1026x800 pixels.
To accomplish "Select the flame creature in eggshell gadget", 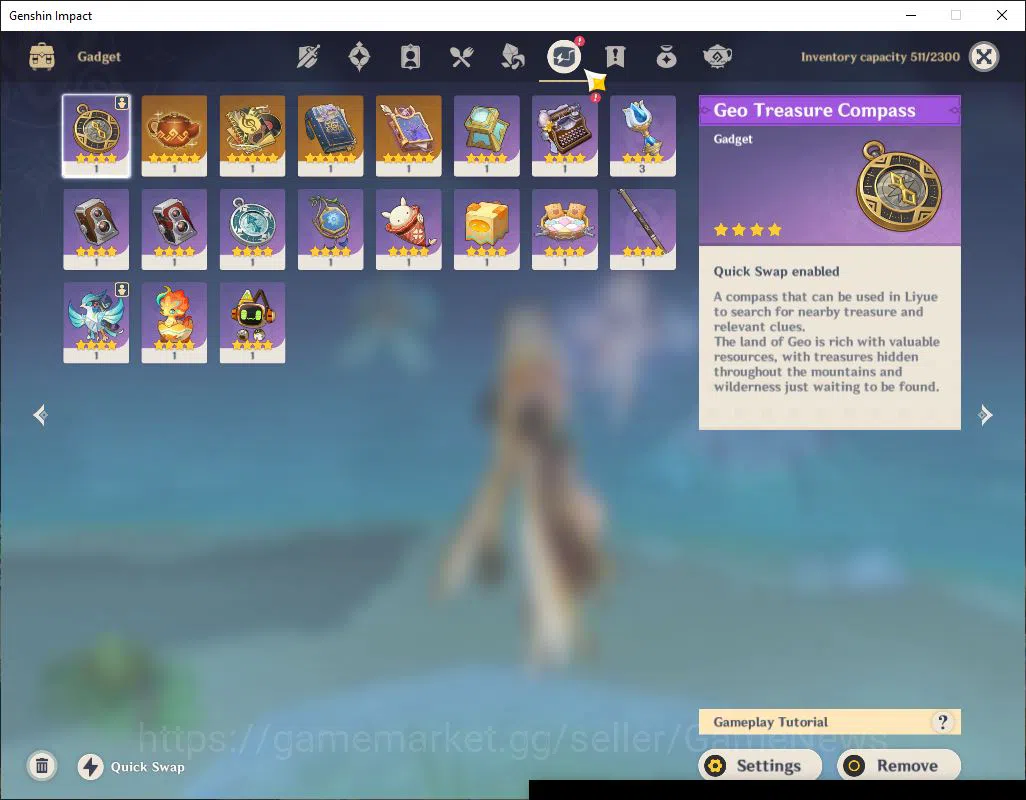I will 174,322.
